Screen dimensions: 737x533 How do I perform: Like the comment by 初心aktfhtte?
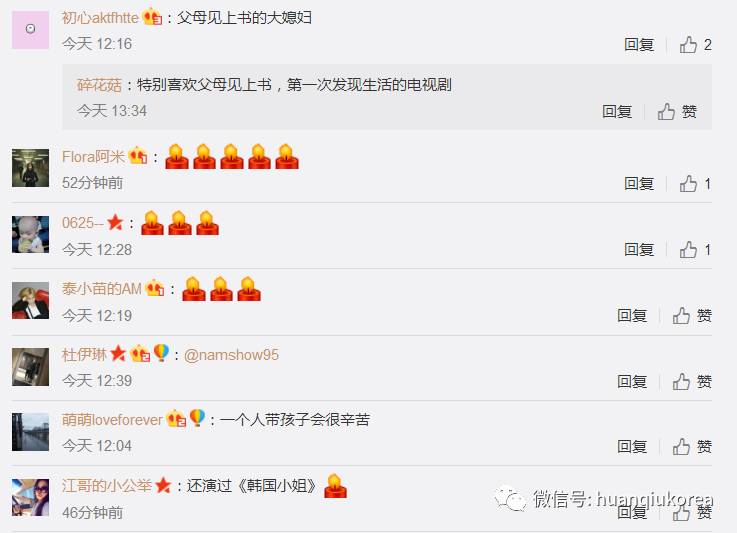[x=695, y=45]
